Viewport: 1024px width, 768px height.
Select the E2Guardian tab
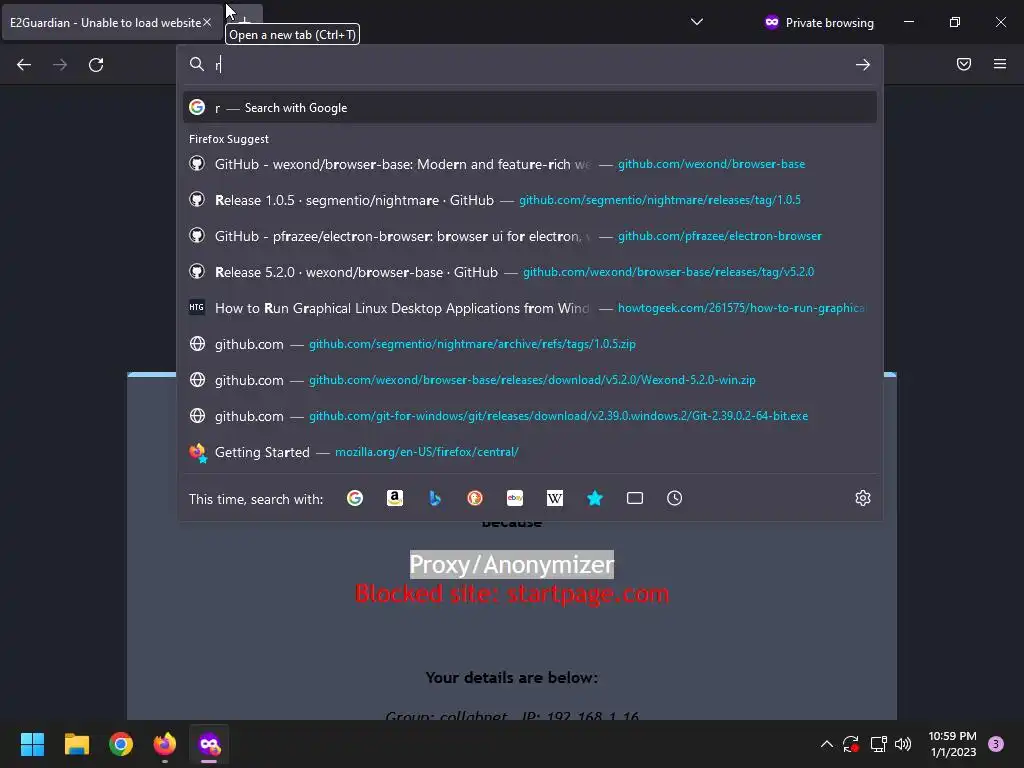pos(105,22)
